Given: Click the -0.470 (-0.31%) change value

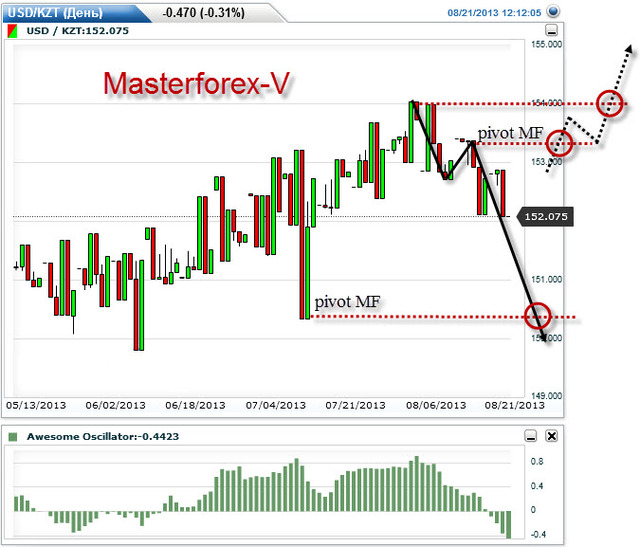Looking at the screenshot, I should 203,13.
